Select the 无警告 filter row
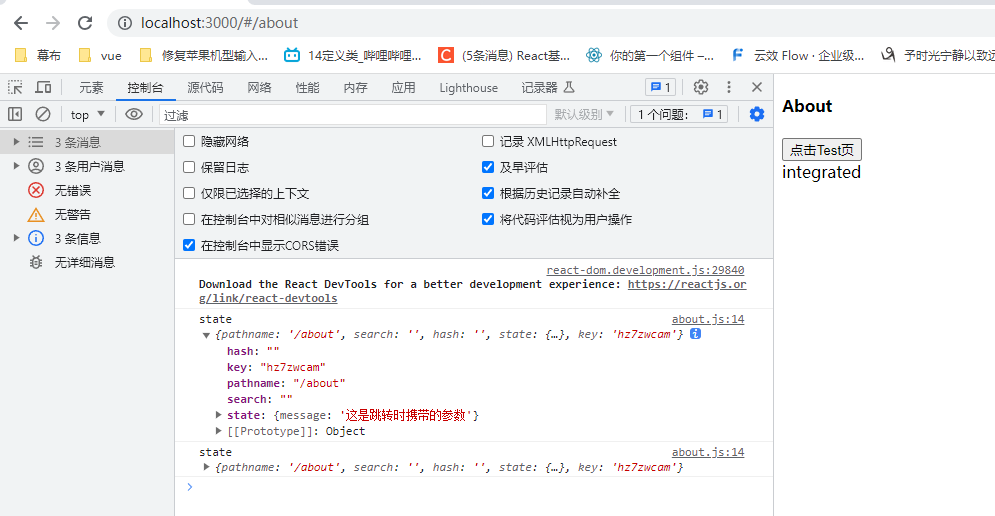The height and width of the screenshot is (516, 995). point(87,215)
